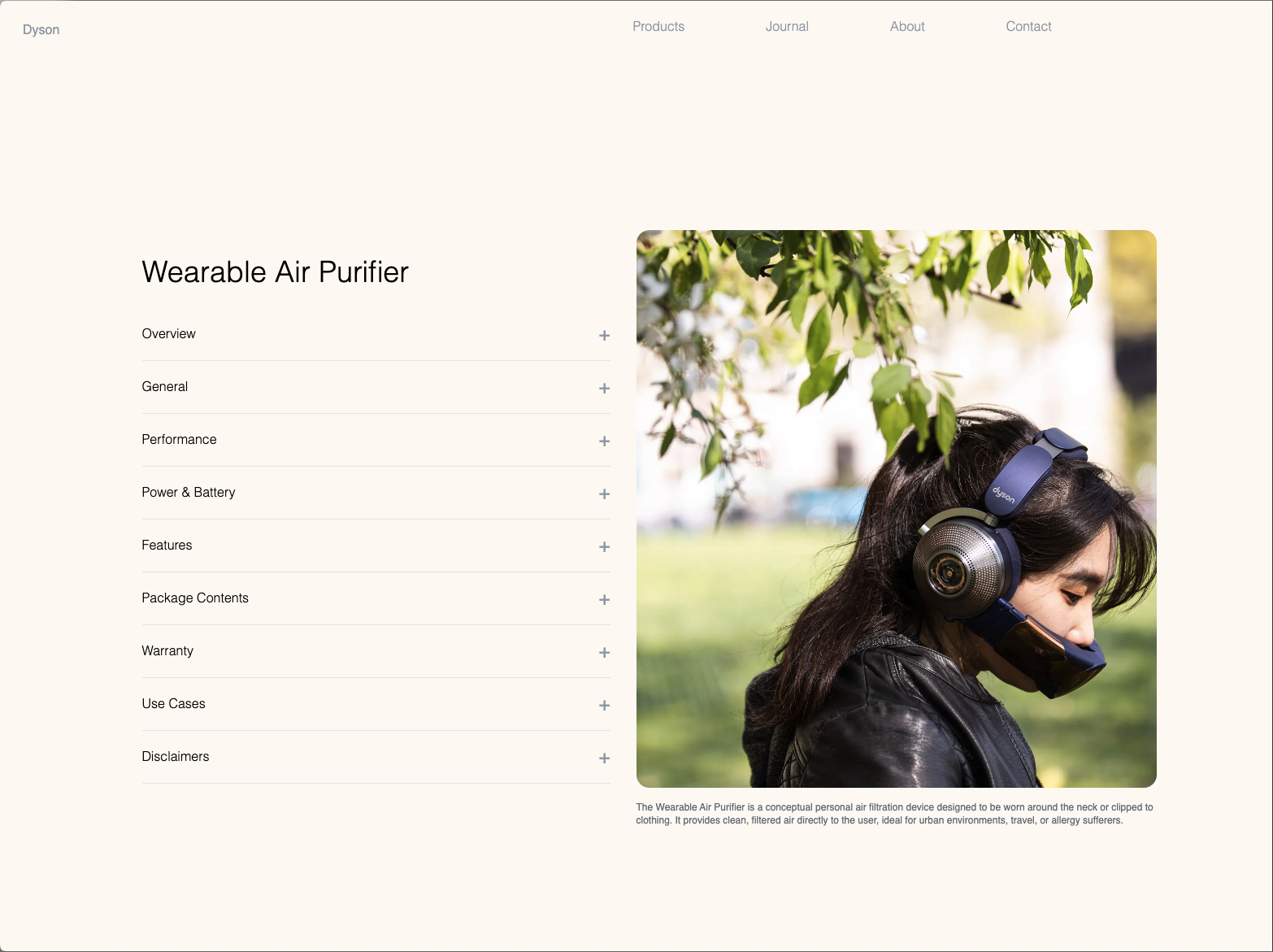Viewport: 1273px width, 952px height.
Task: Click the plus icon beside Use Cases
Action: [x=604, y=705]
